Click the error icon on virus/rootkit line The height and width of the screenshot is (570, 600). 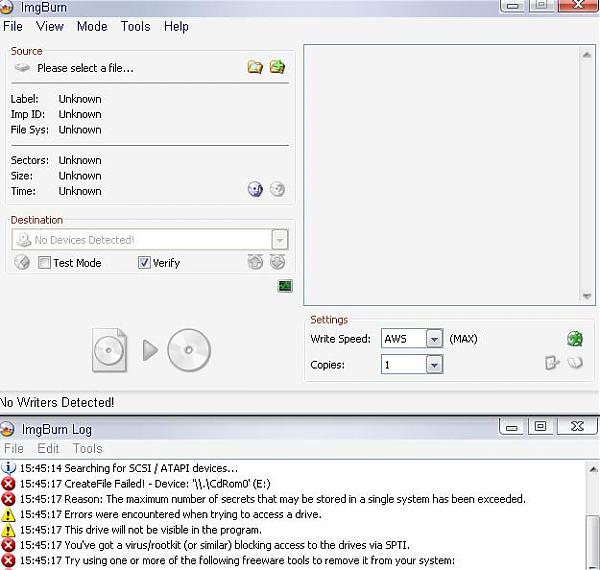click(8, 545)
